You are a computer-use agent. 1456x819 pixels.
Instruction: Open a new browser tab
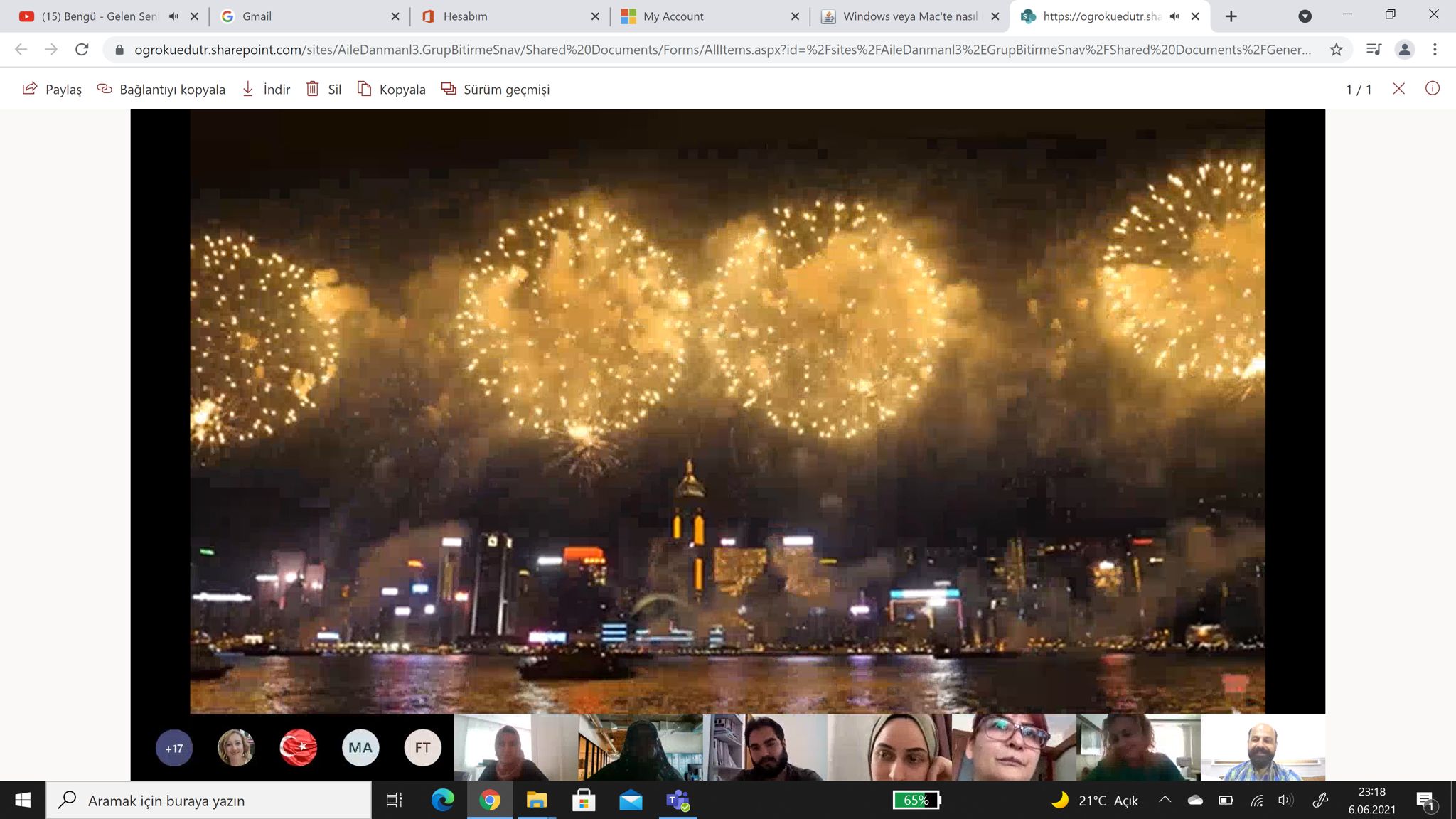pos(1231,16)
